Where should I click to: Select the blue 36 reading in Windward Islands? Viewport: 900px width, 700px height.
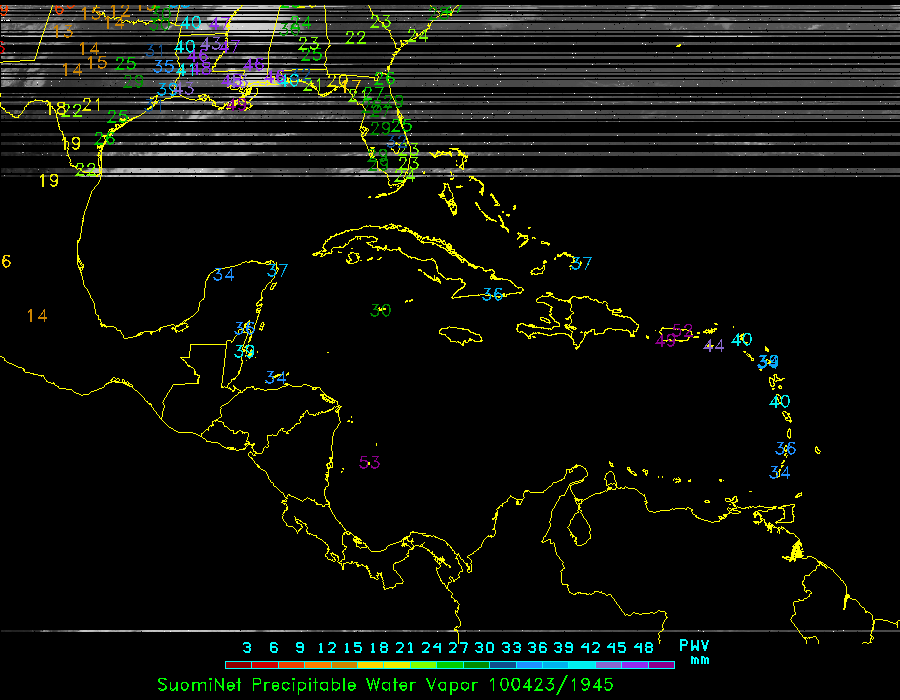785,449
